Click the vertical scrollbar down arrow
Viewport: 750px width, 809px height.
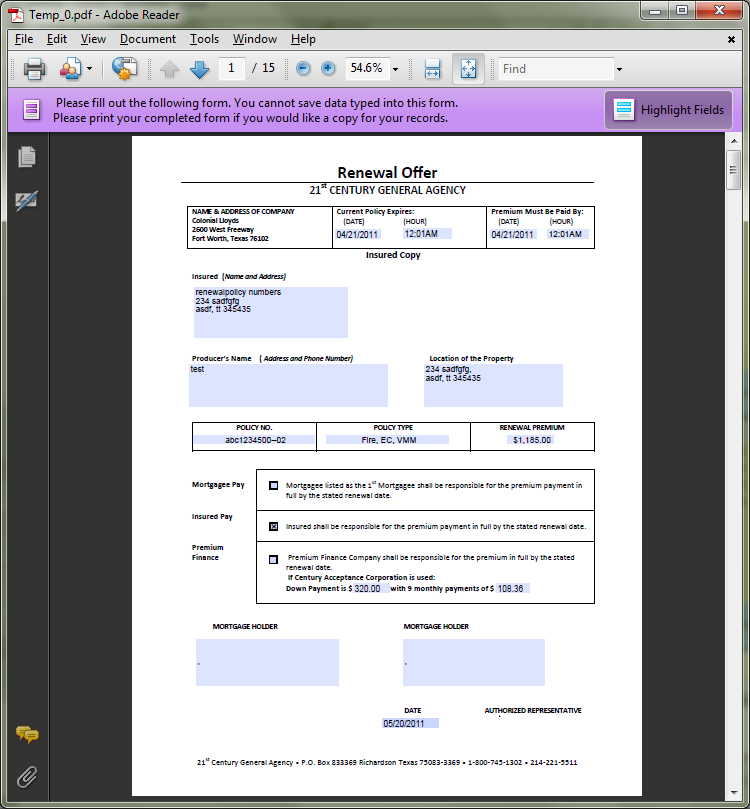pyautogui.click(x=733, y=792)
